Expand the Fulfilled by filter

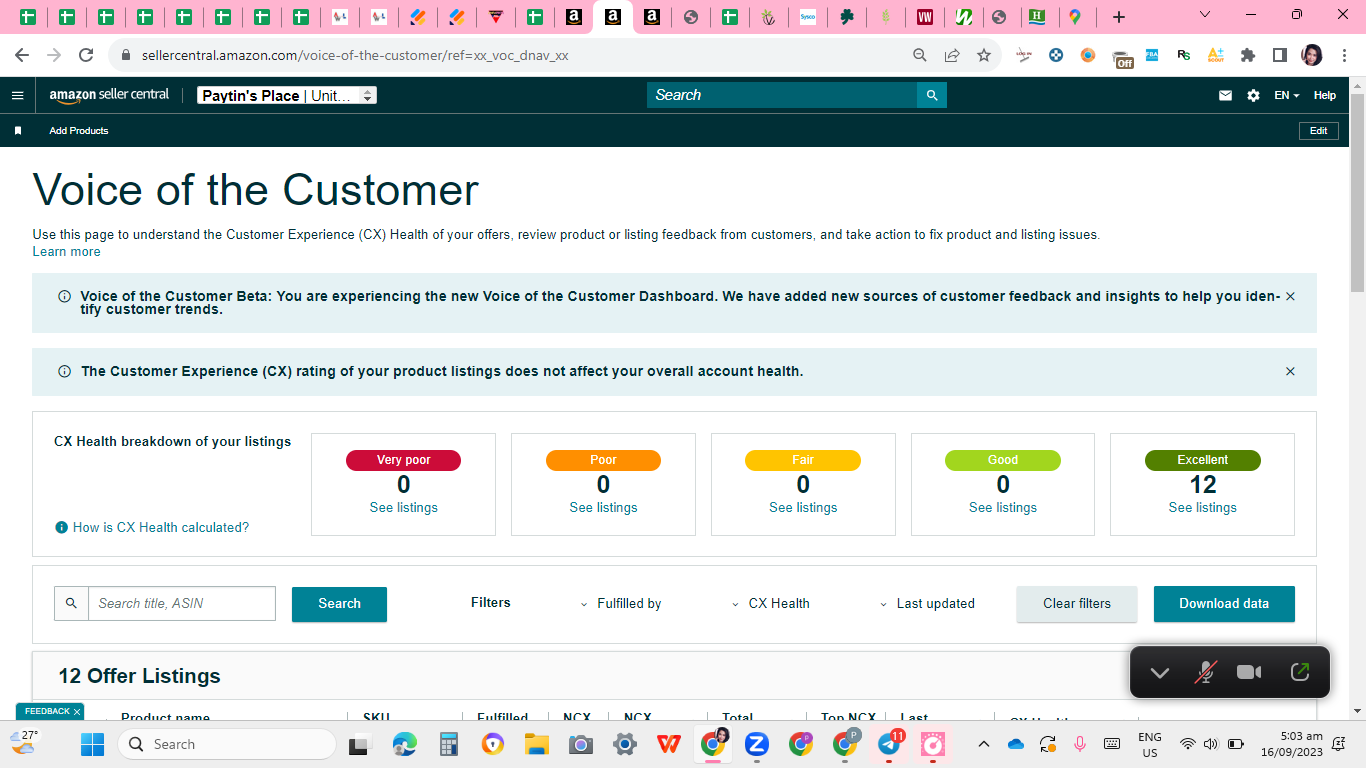coord(621,604)
